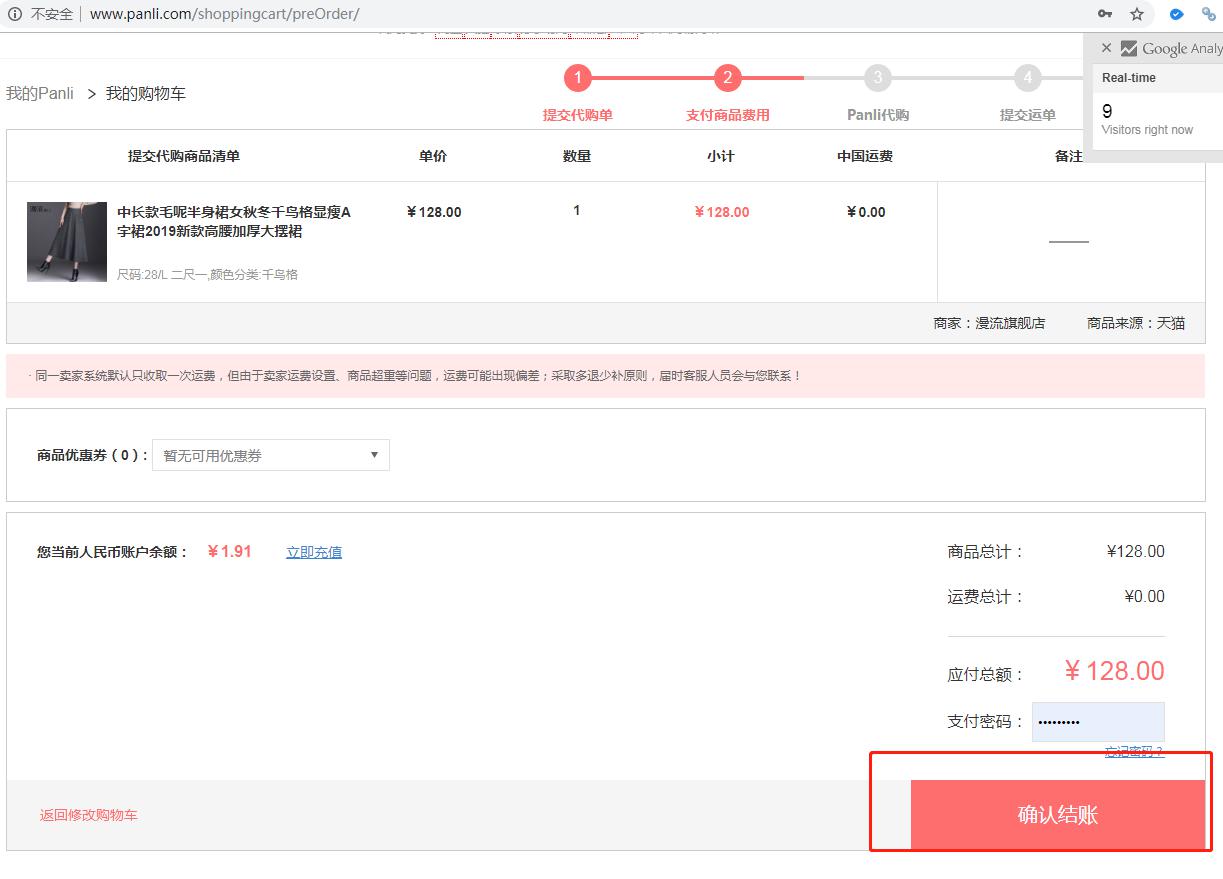Click the chain-link extension icon
Screen dimensions: 1223x879
pos(1207,14)
